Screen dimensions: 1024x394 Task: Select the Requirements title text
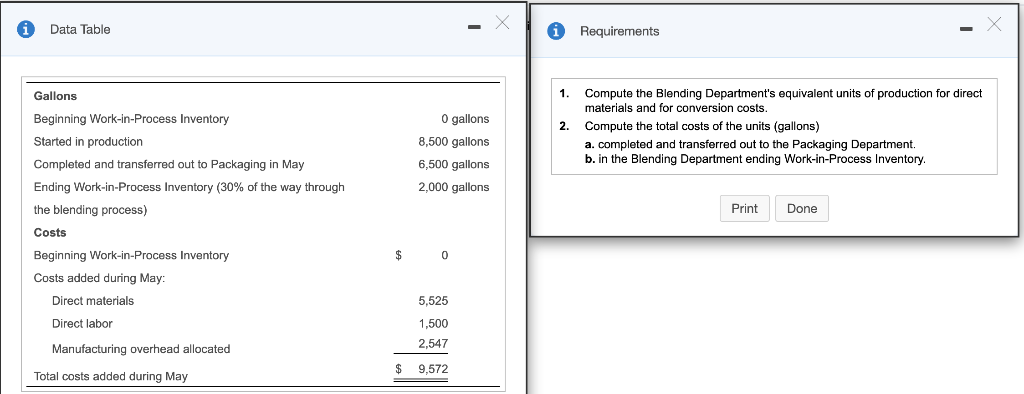click(620, 31)
